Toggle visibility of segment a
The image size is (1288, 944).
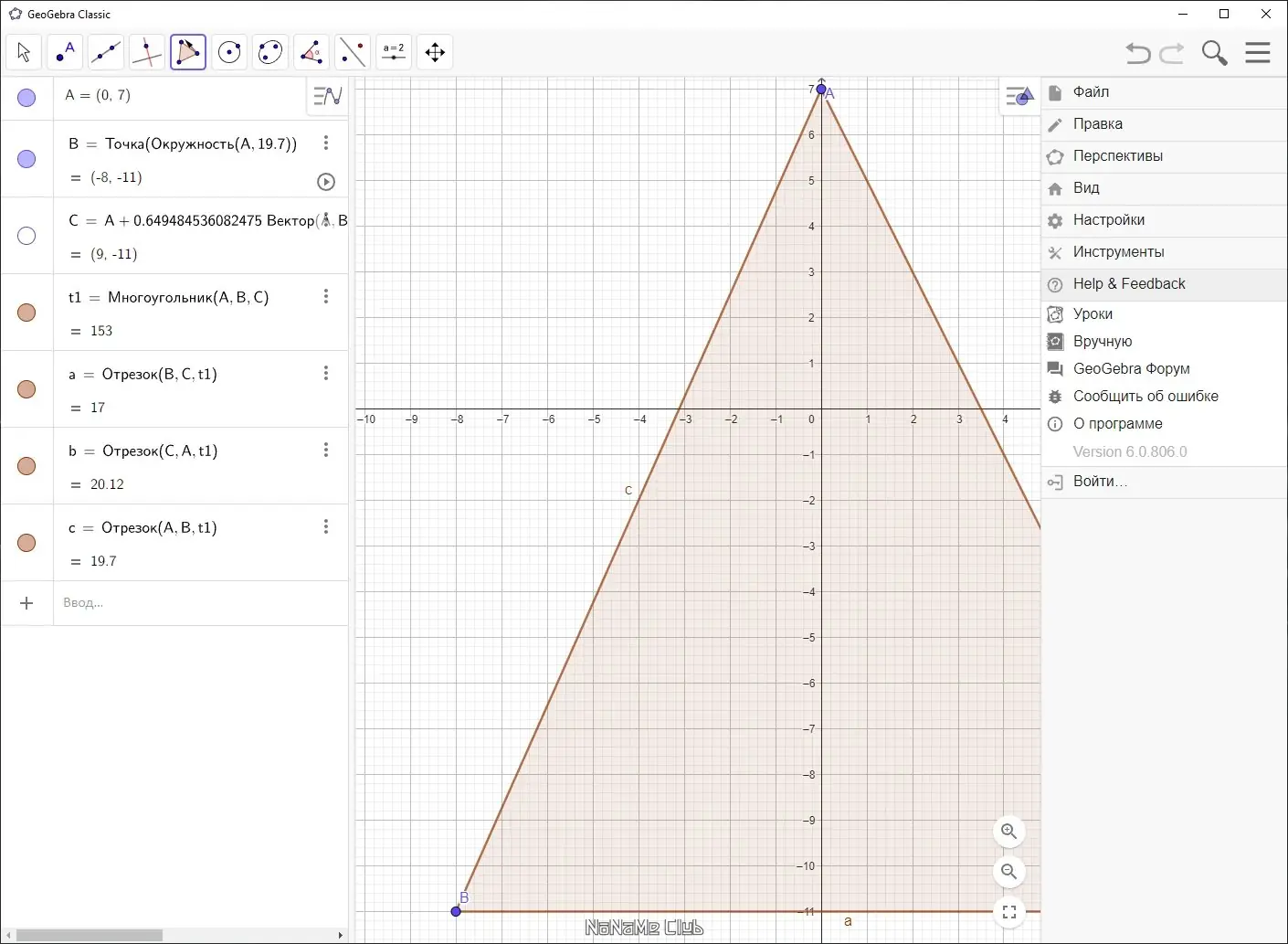(26, 389)
